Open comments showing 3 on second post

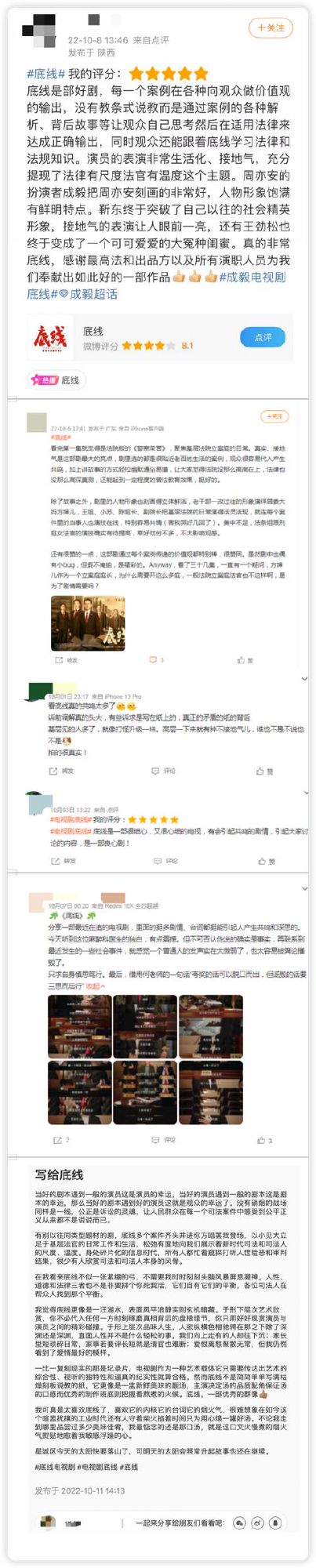pyautogui.click(x=156, y=660)
